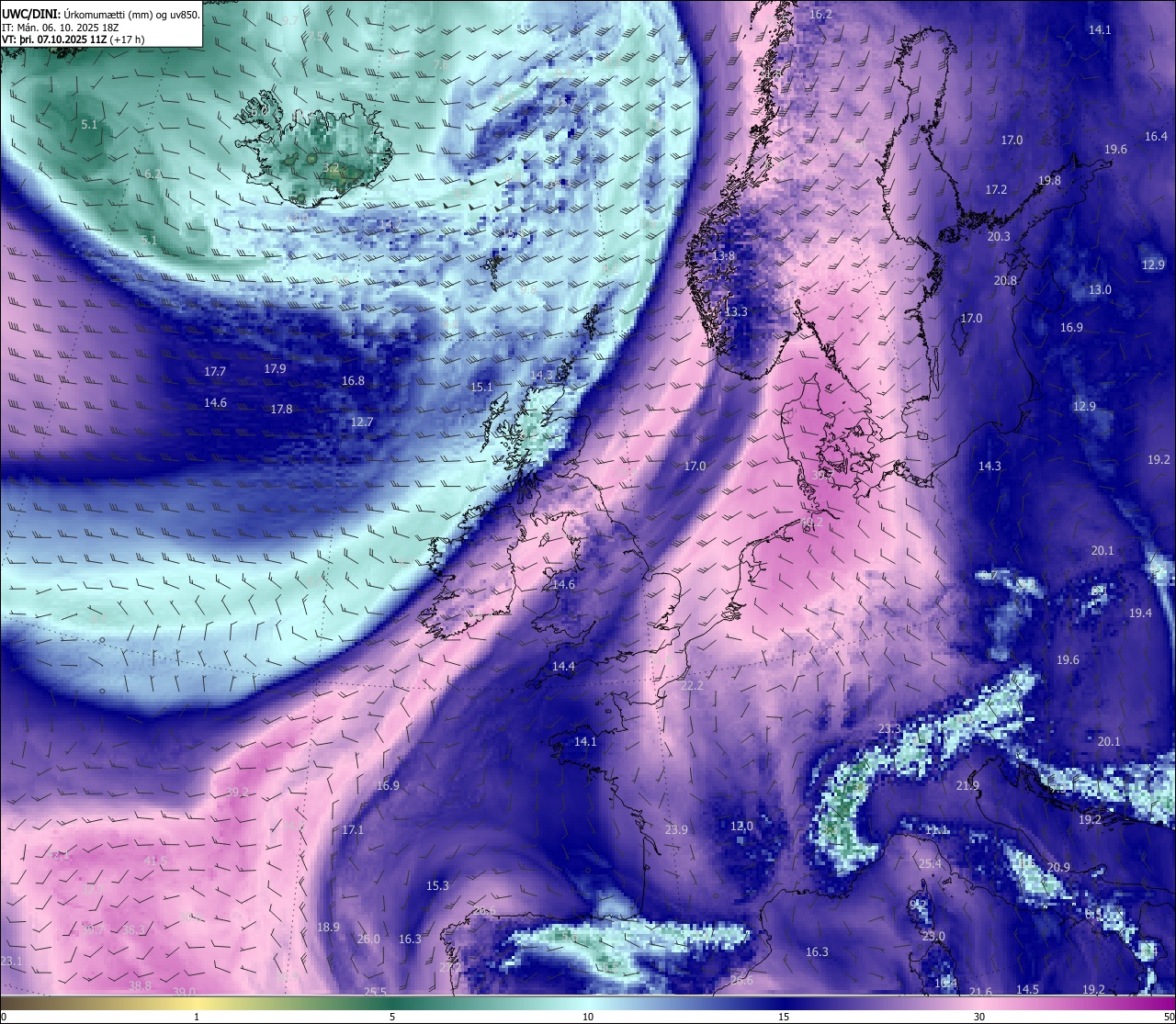This screenshot has height=1024, width=1176.
Task: Click the 17.9 value label
Action: pos(275,369)
